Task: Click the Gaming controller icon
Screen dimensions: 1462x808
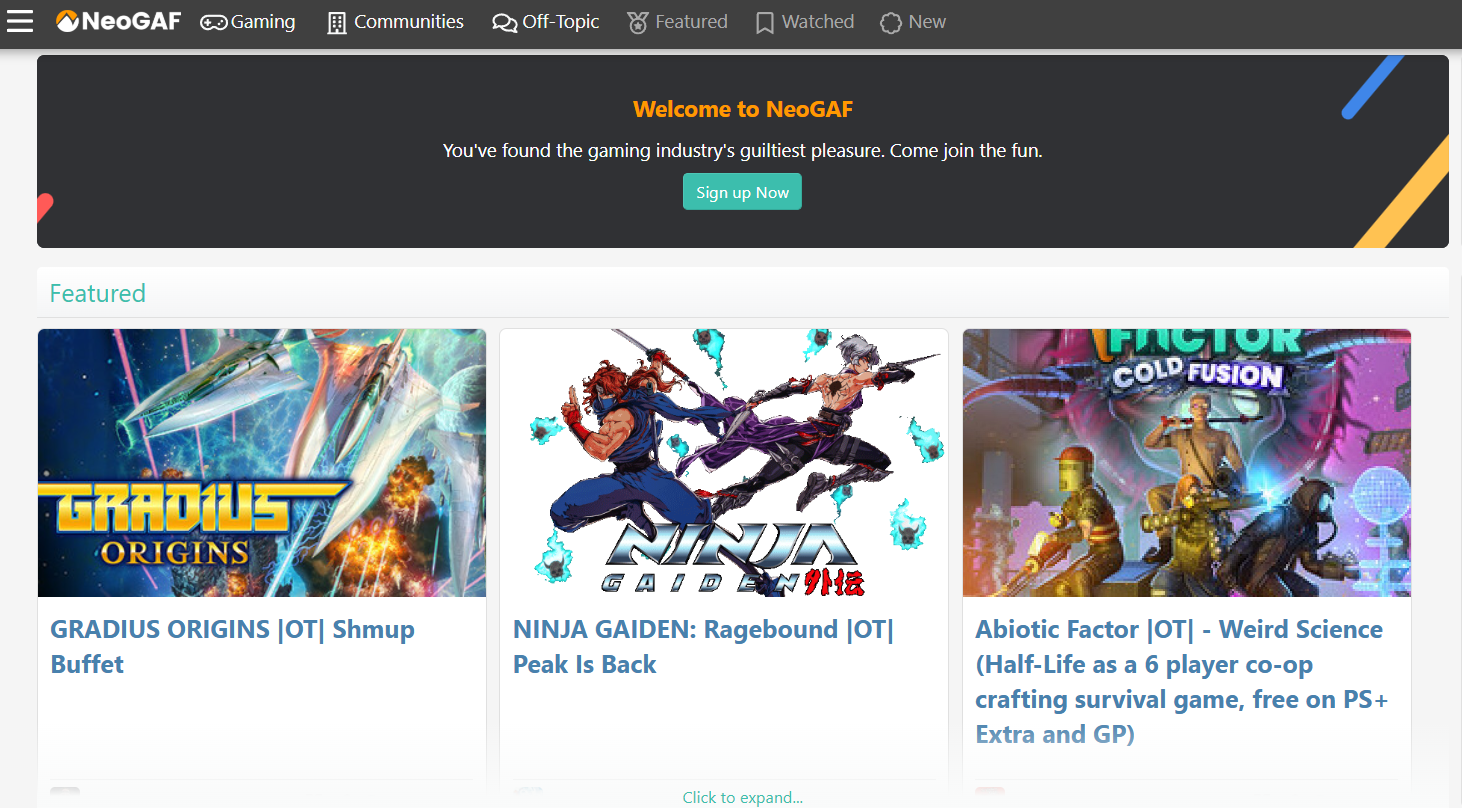Action: (213, 22)
